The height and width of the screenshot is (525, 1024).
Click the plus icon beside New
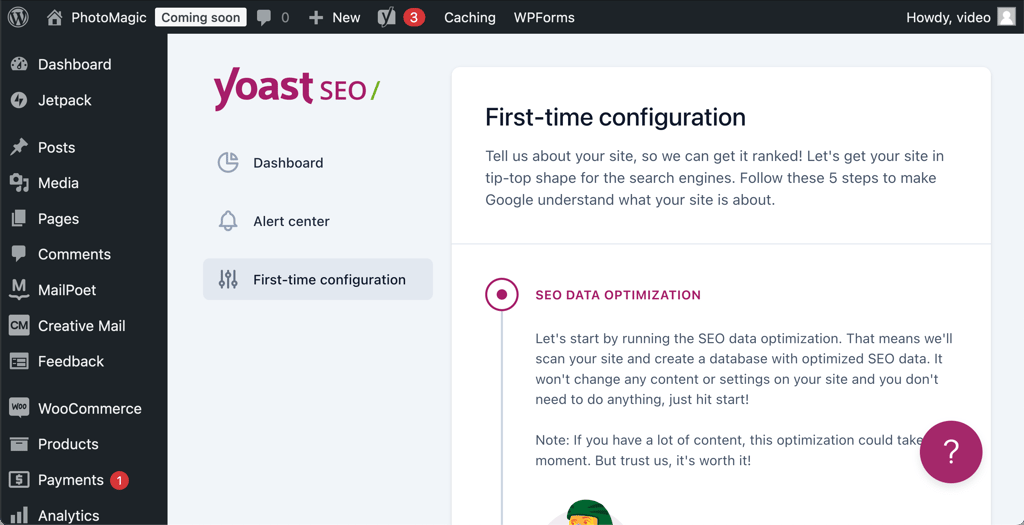[316, 18]
